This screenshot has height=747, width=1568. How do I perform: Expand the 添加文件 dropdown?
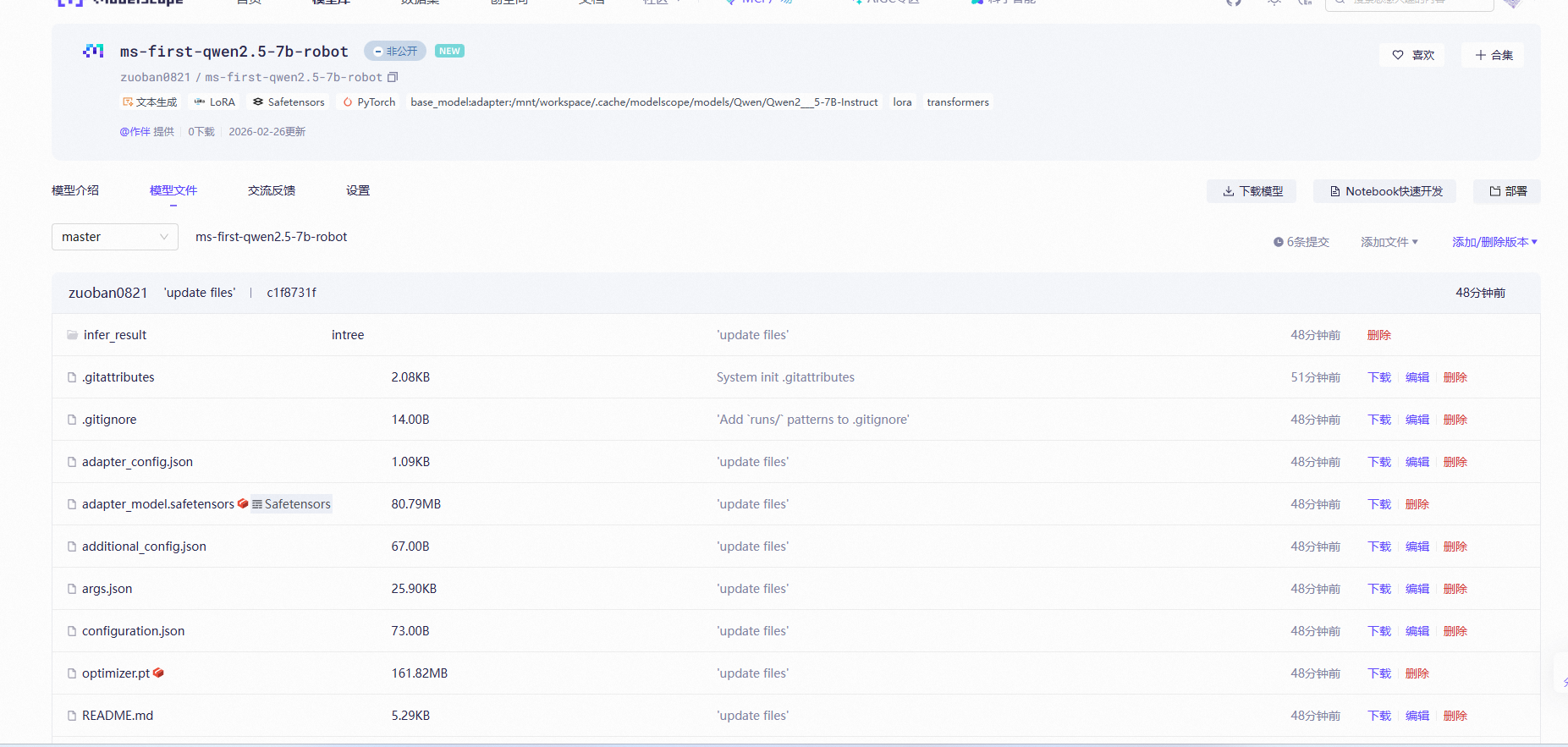pyautogui.click(x=1389, y=242)
